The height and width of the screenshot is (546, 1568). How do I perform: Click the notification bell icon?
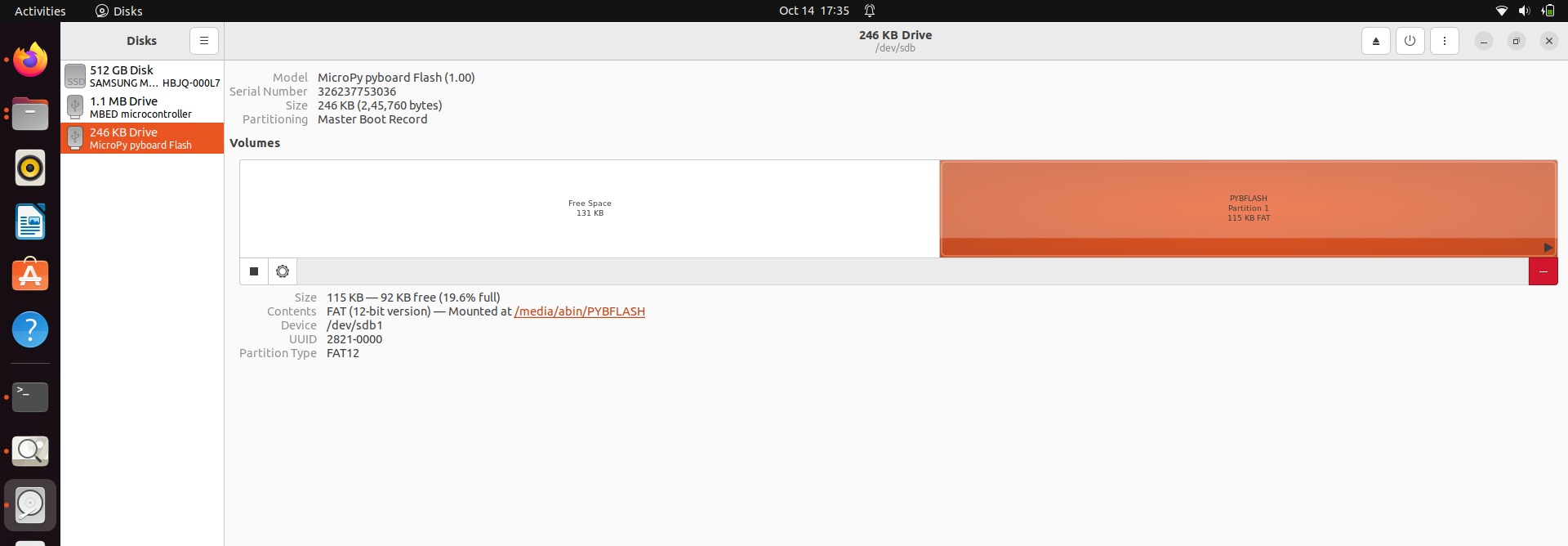tap(870, 11)
